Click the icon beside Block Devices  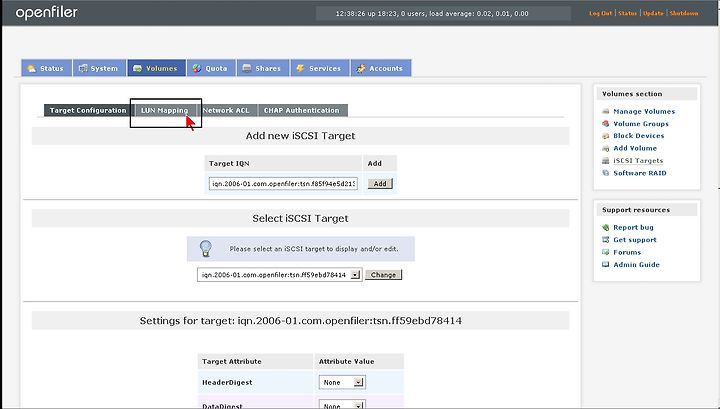606,136
